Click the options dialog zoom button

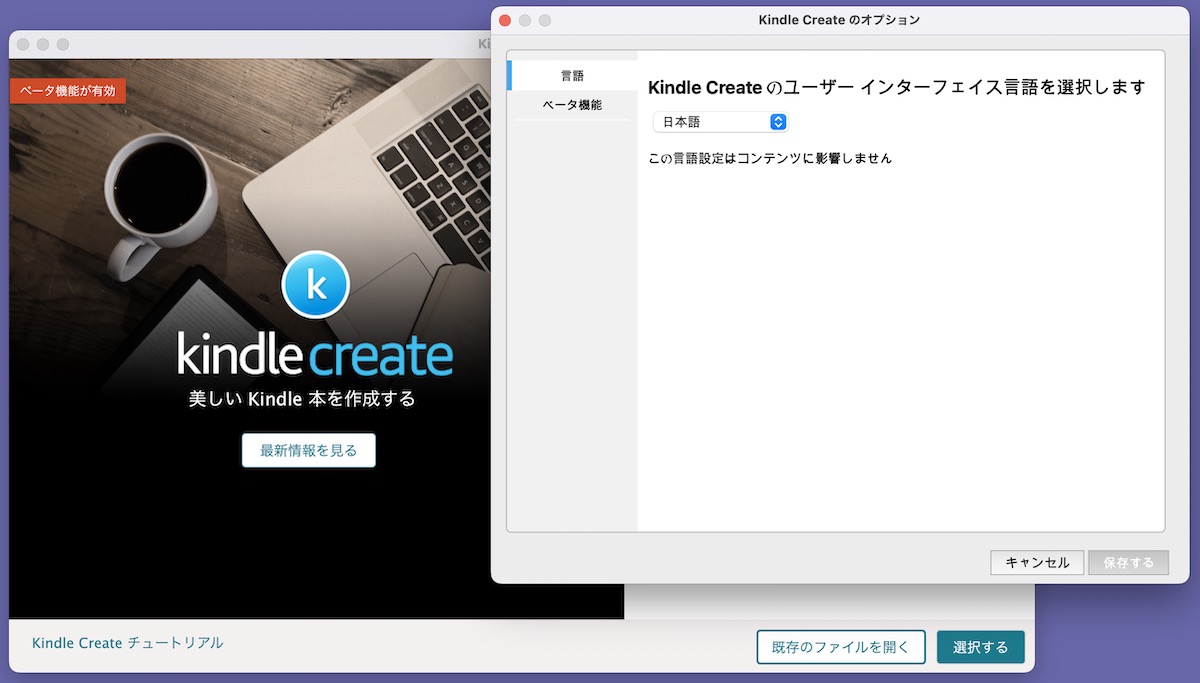[545, 20]
